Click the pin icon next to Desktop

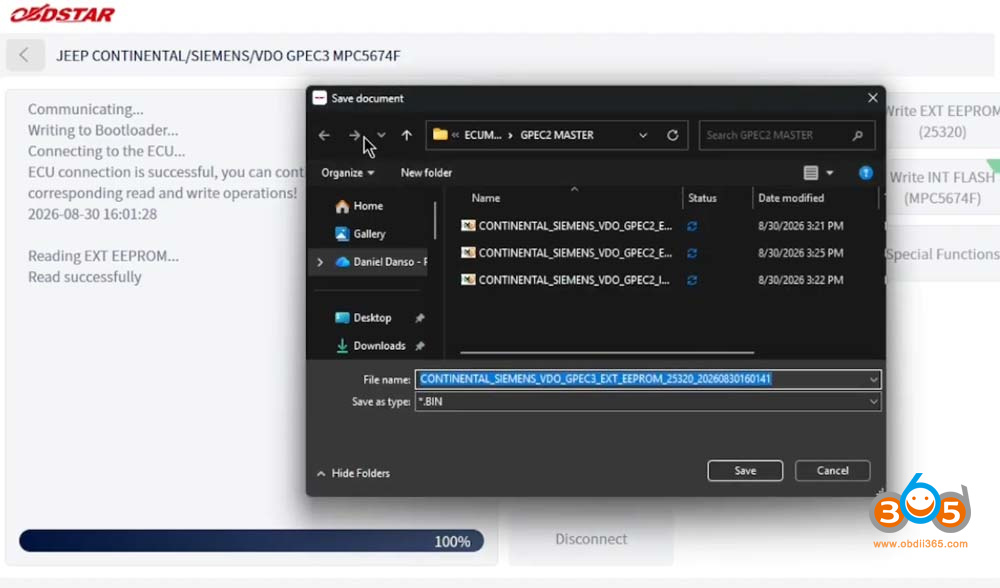tap(420, 318)
